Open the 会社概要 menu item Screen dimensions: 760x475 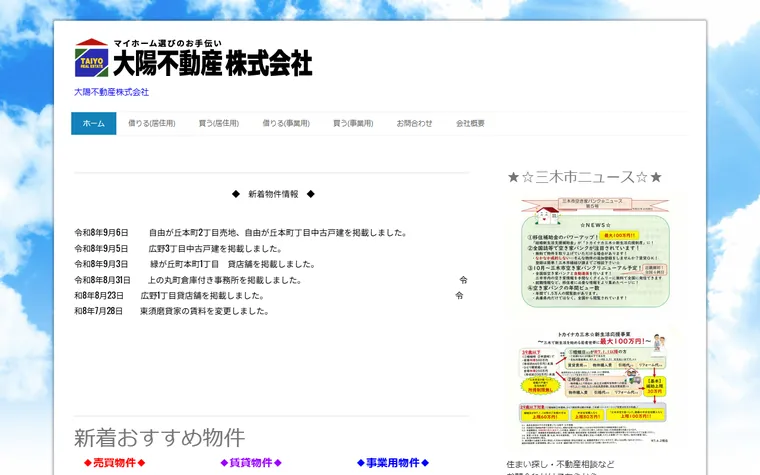[x=470, y=124]
